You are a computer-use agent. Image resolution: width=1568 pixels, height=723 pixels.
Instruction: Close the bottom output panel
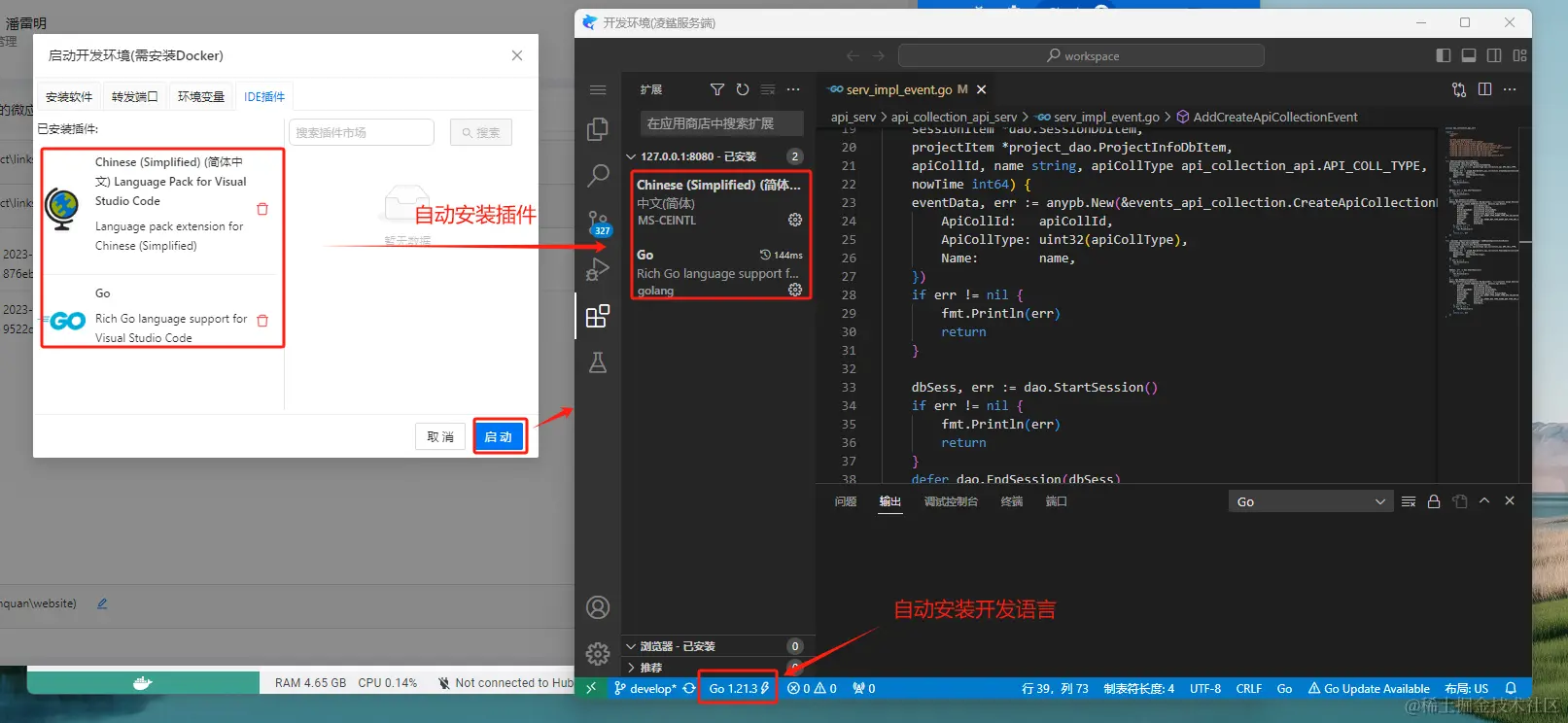point(1510,501)
